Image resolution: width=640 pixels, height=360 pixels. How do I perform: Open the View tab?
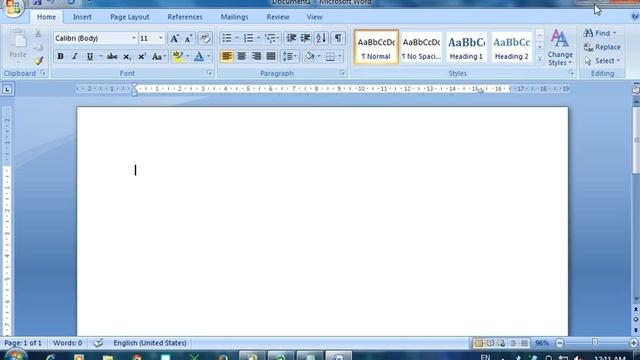[314, 17]
